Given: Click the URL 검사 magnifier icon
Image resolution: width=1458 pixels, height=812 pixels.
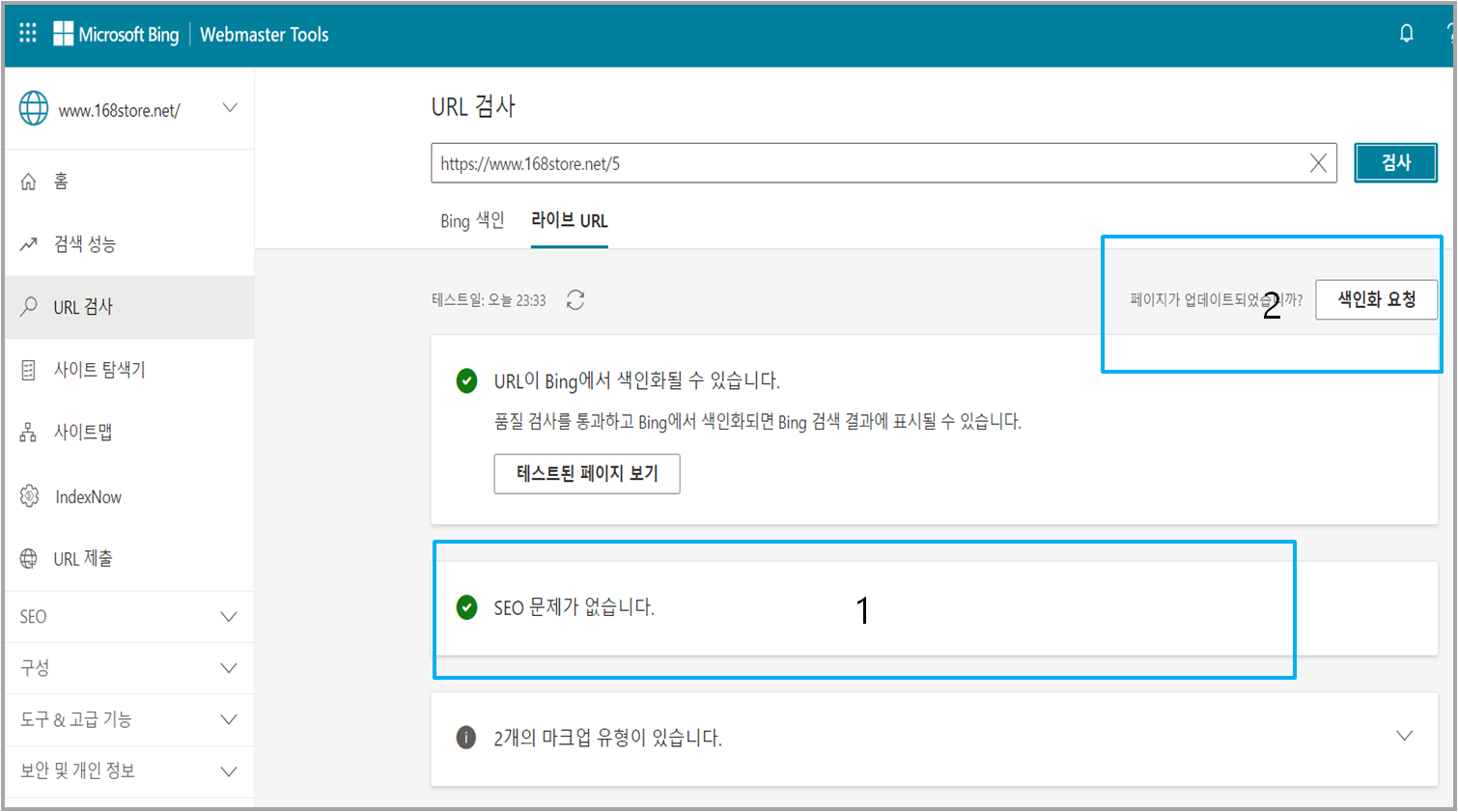Looking at the screenshot, I should click(x=28, y=307).
